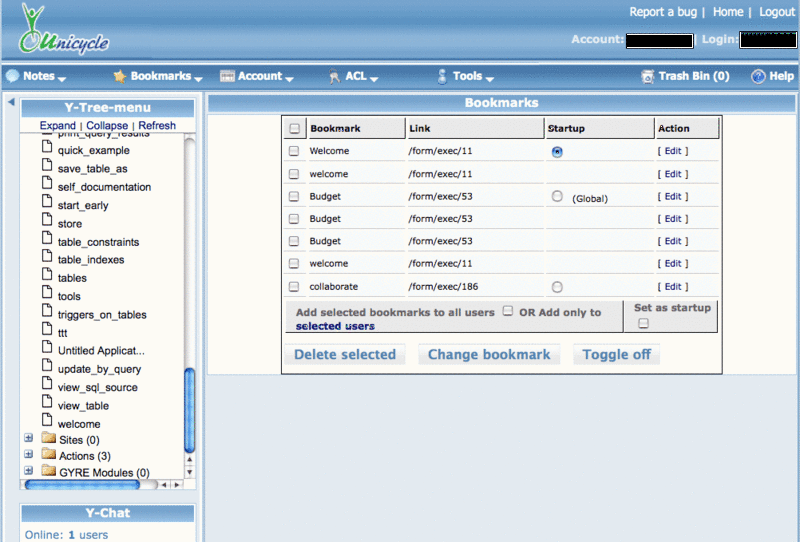
Task: Check the select-all checkbox in the table header
Action: [294, 129]
